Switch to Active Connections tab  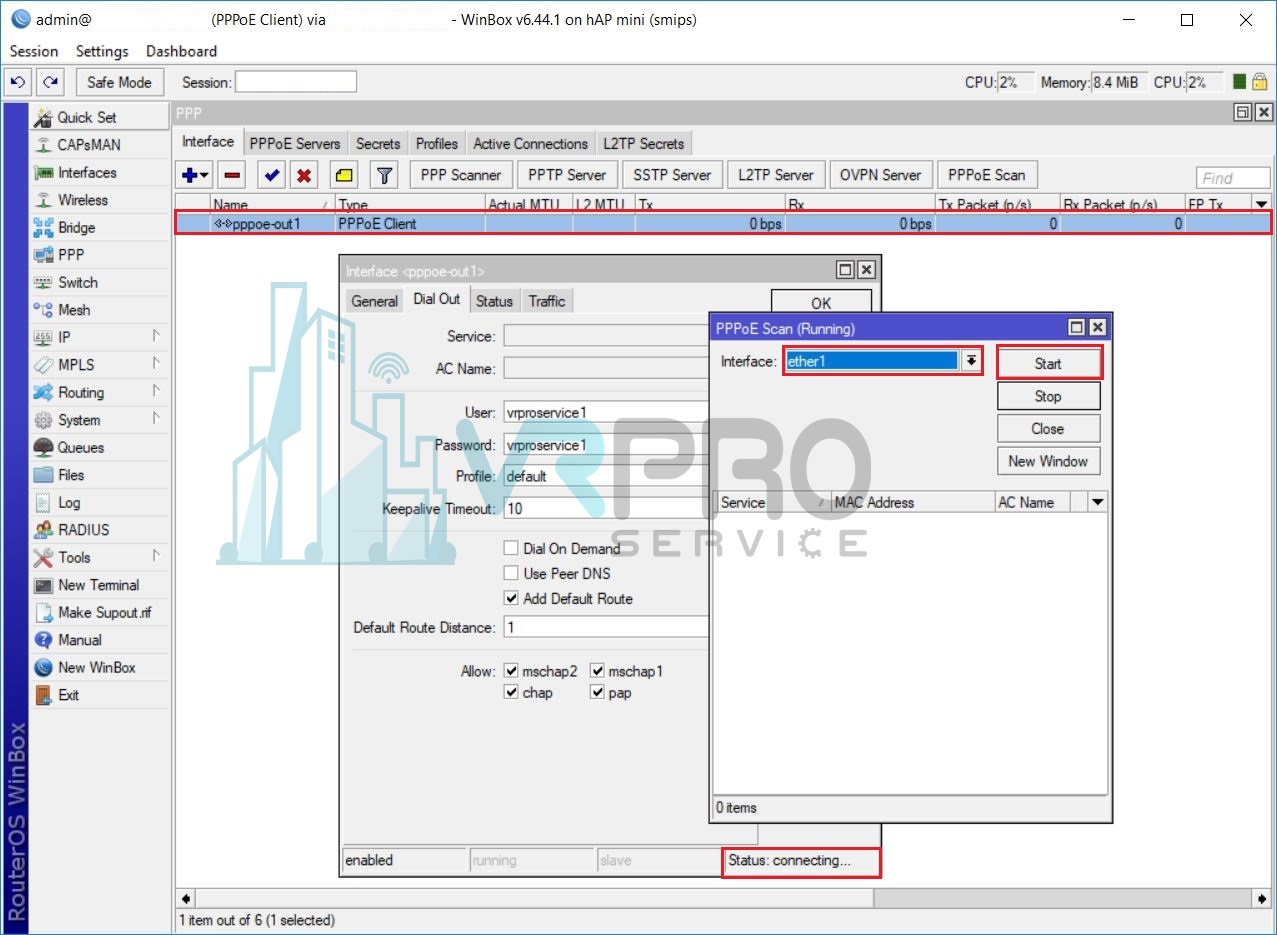tap(530, 144)
